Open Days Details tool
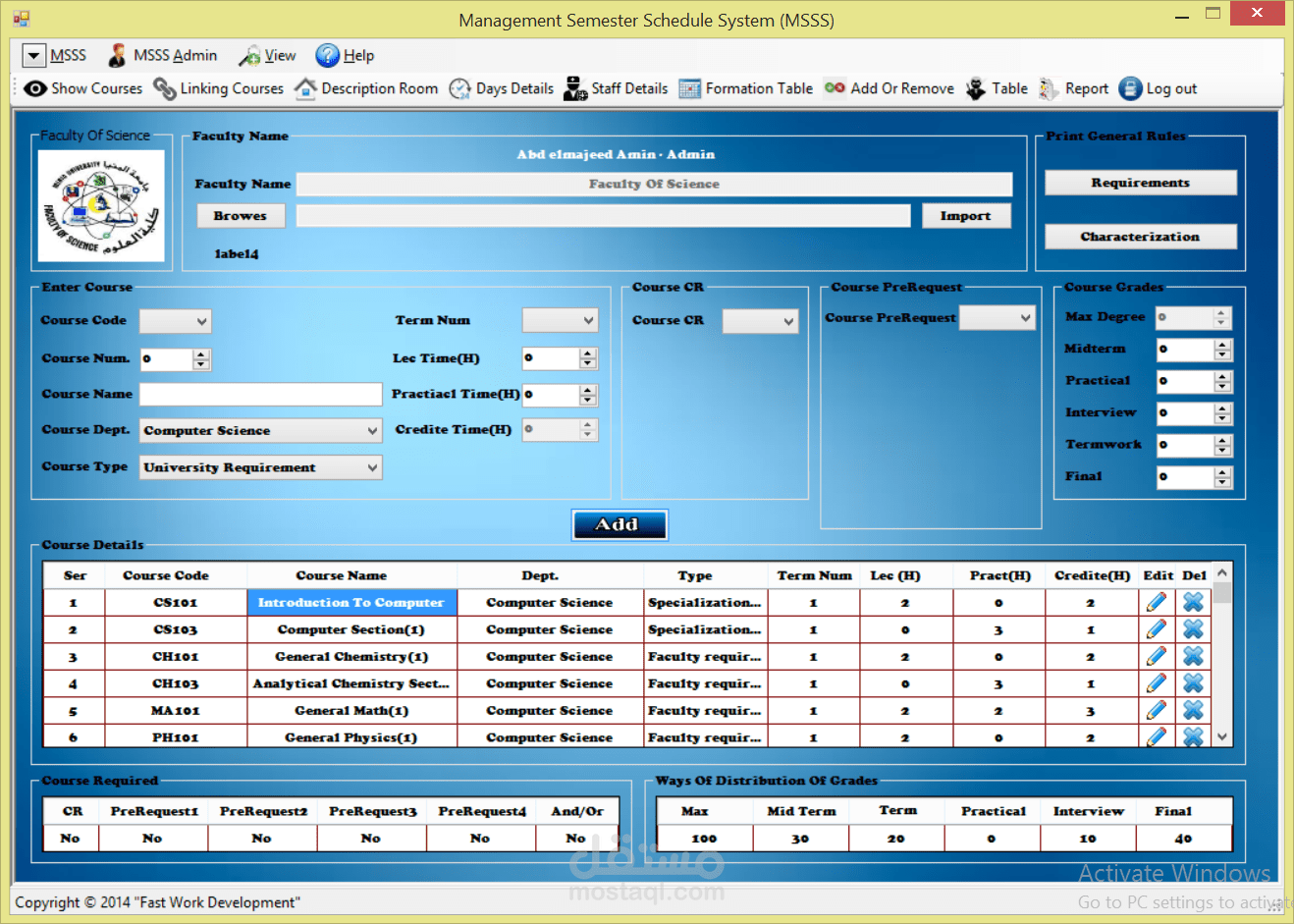1294x924 pixels. 502,88
